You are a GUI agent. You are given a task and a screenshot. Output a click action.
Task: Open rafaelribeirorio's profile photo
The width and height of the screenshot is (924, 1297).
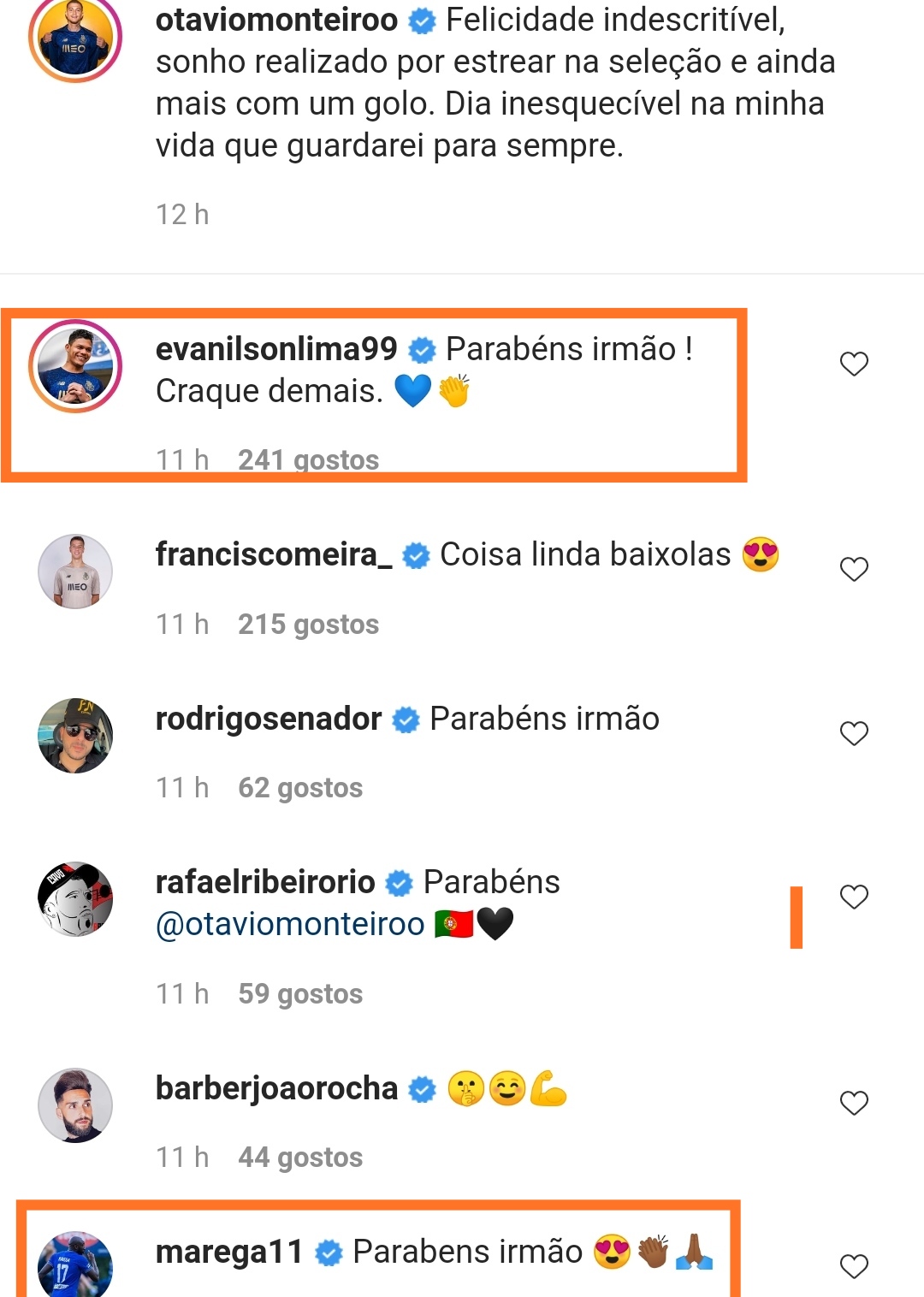(75, 899)
